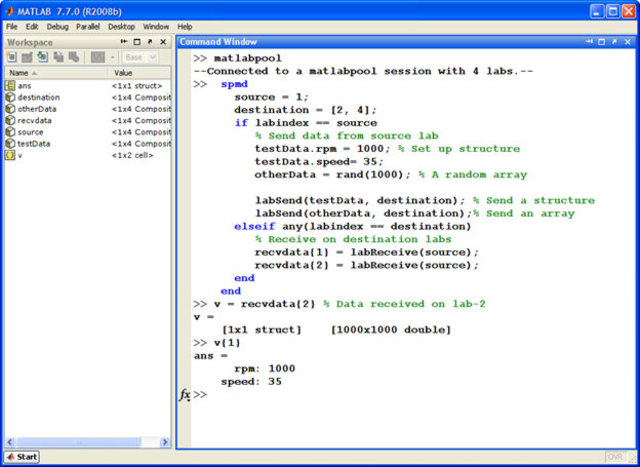This screenshot has height=467, width=640.
Task: Minimize the Command Window panel
Action: (x=589, y=42)
